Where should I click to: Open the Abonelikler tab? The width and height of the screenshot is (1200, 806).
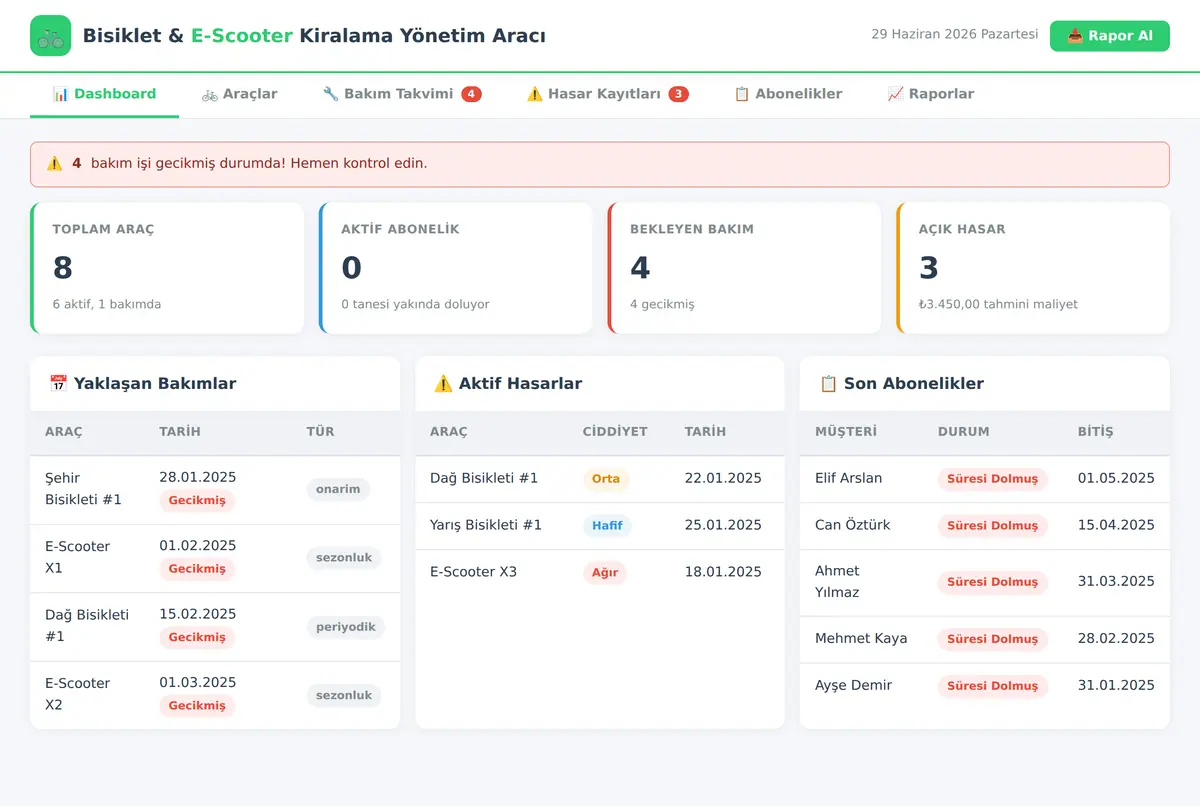tap(788, 94)
